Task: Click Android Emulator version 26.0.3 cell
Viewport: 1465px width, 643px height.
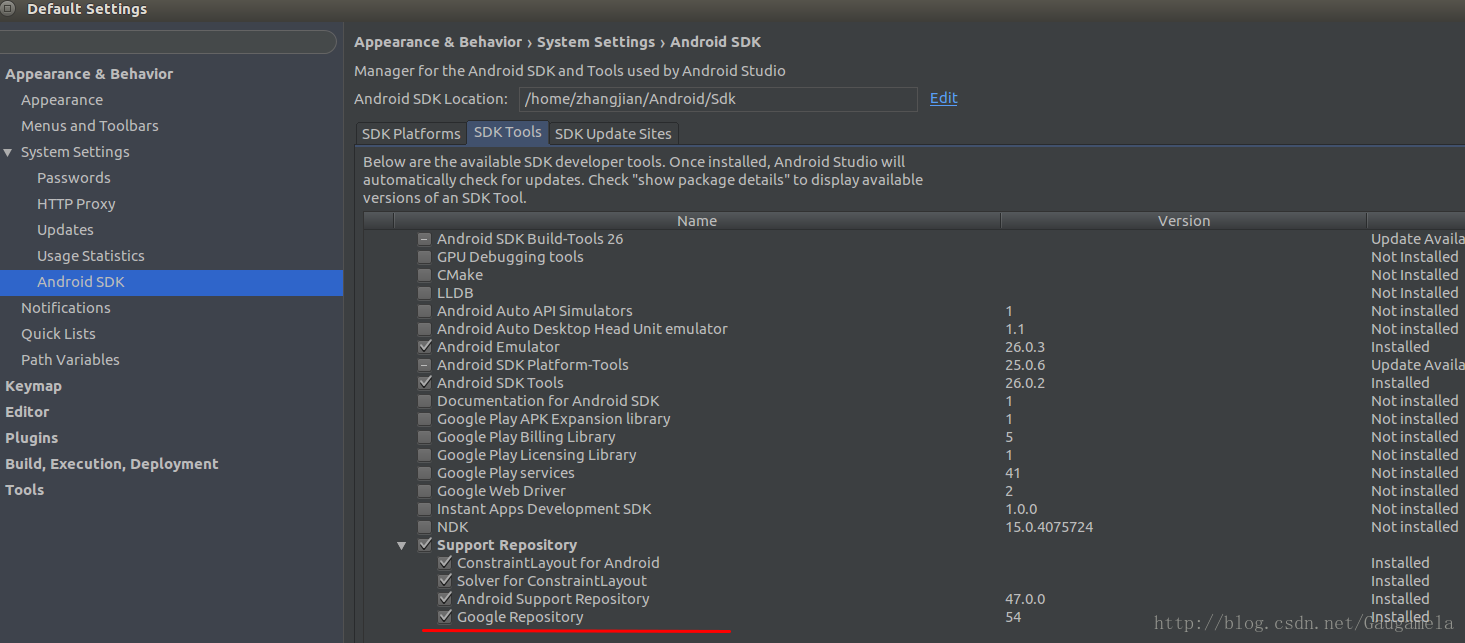Action: coord(1025,347)
